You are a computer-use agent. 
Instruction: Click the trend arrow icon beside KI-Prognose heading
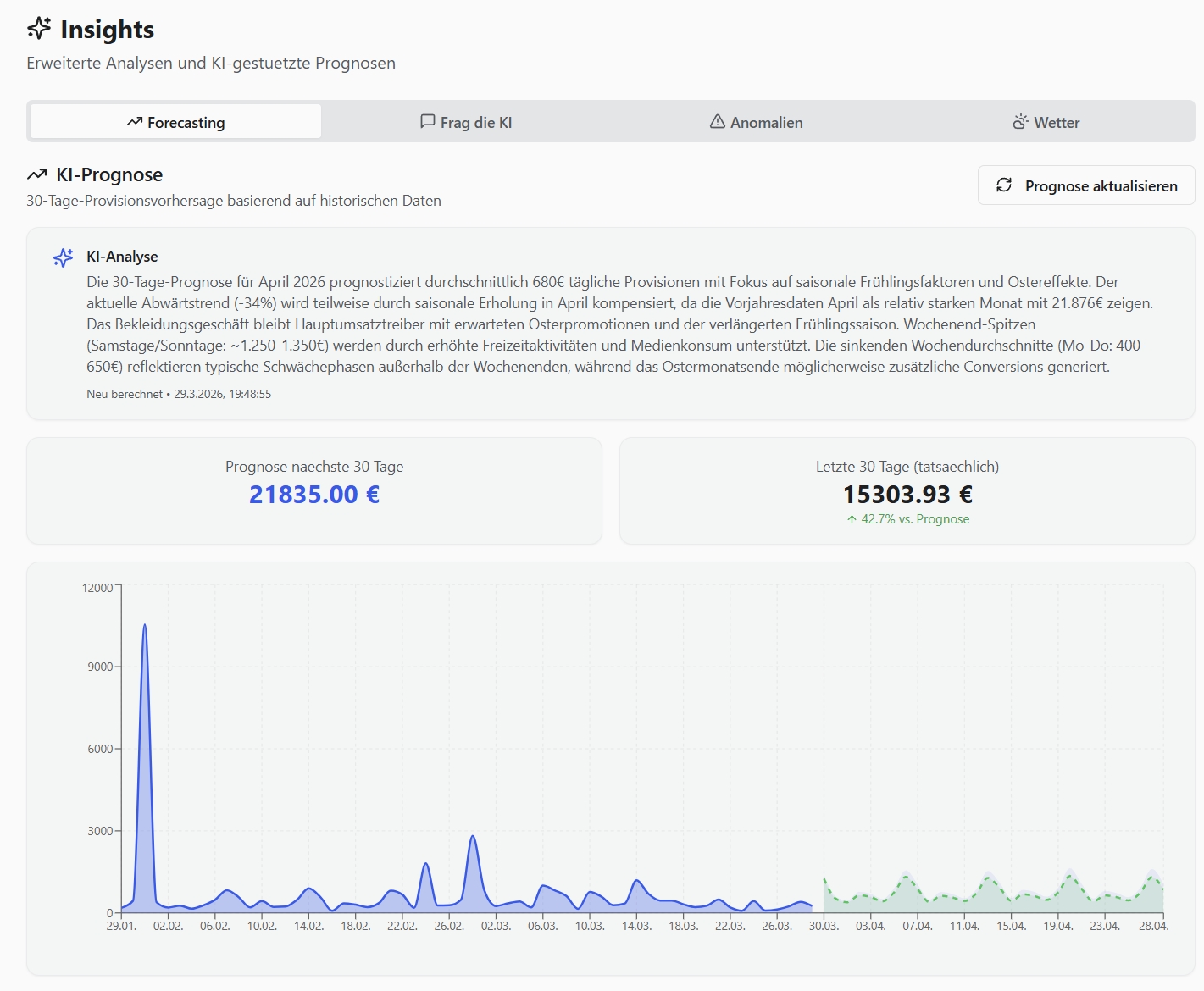36,174
